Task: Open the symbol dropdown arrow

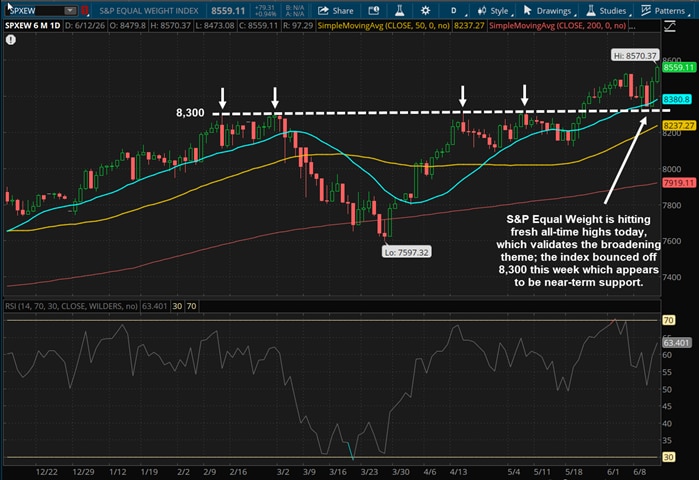Action: coord(70,11)
